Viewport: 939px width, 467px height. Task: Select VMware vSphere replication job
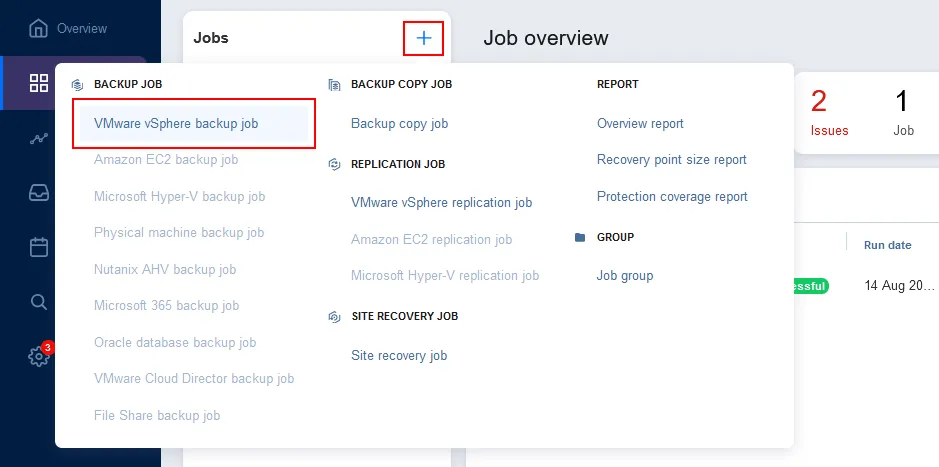[441, 202]
